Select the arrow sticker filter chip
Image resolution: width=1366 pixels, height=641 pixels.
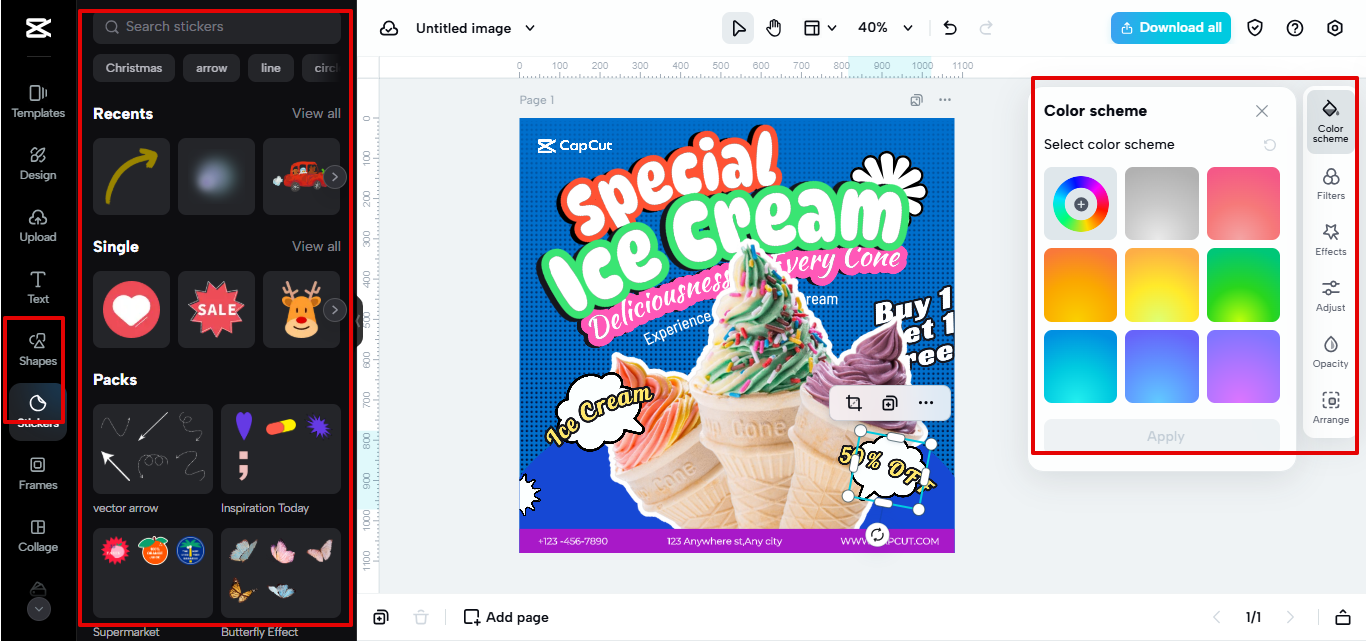(x=211, y=68)
